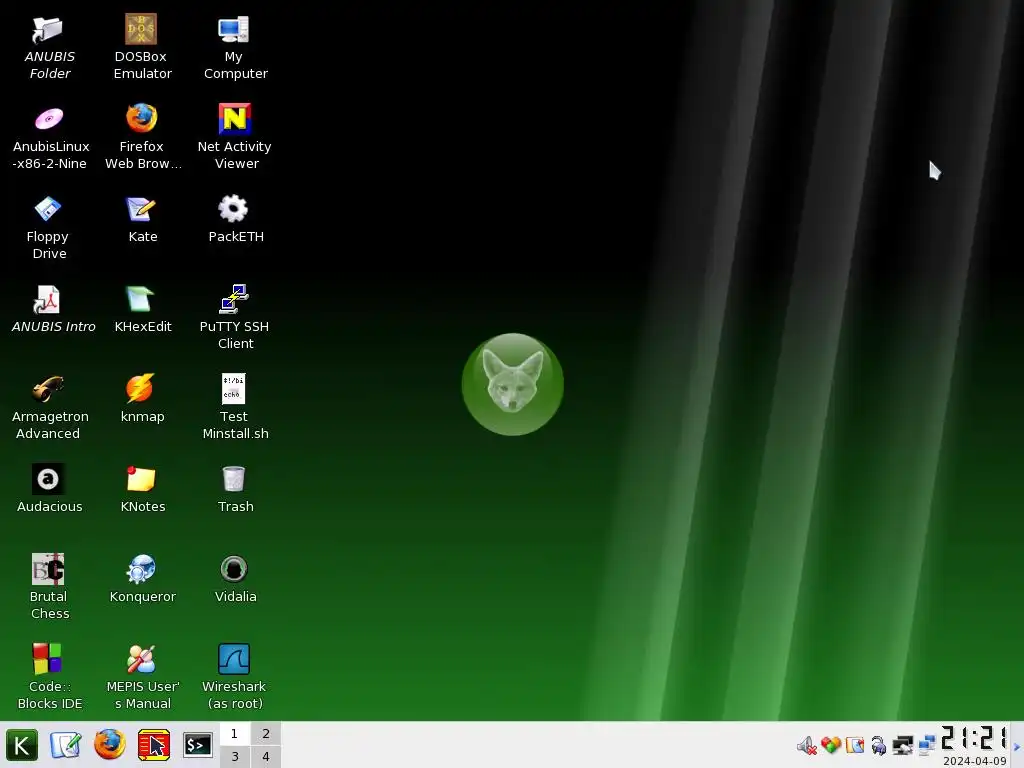The width and height of the screenshot is (1024, 768).
Task: Click the notes tray icon with pin
Action: (x=854, y=745)
